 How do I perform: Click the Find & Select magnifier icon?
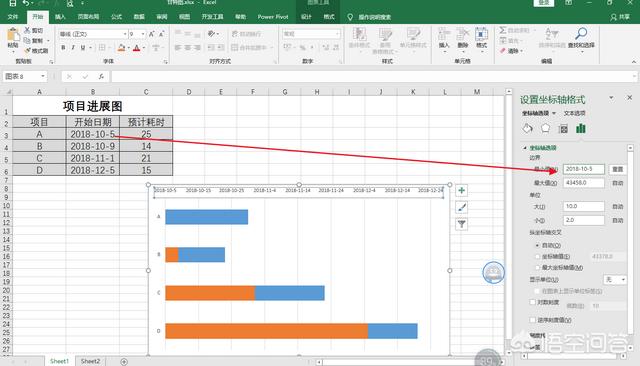[x=581, y=38]
